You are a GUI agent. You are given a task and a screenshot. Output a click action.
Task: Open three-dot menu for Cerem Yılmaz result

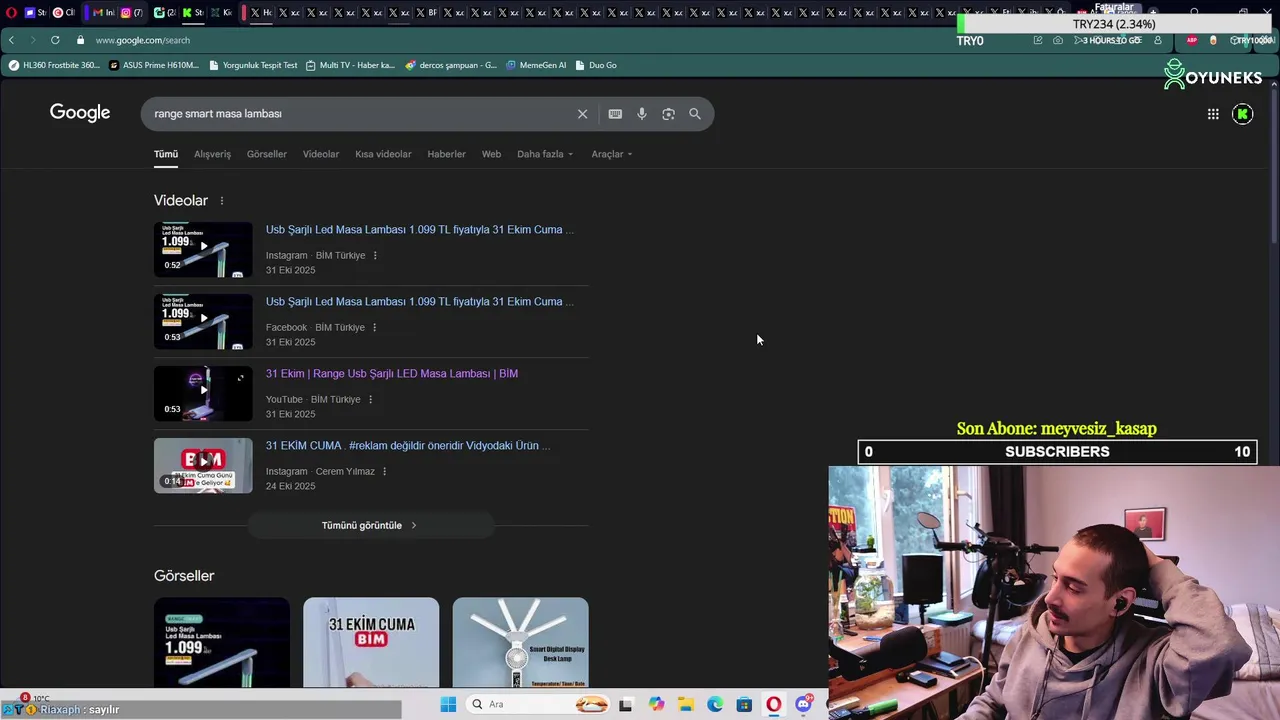[384, 472]
